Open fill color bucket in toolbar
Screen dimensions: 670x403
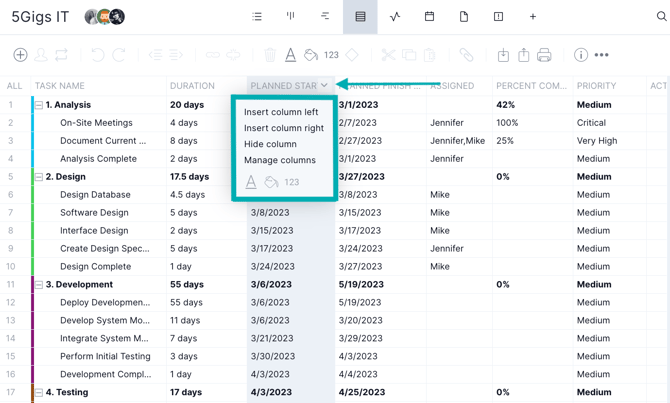click(311, 55)
